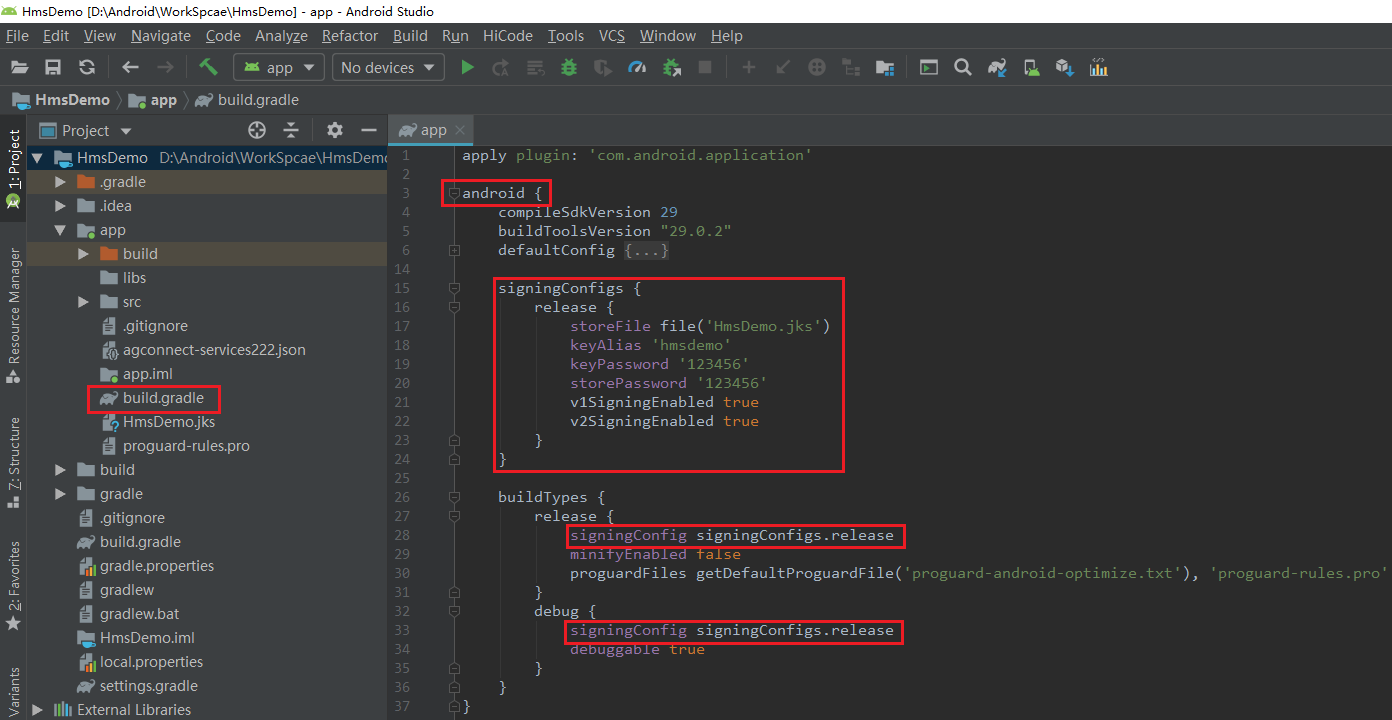Open the HiCode menu

(x=508, y=35)
